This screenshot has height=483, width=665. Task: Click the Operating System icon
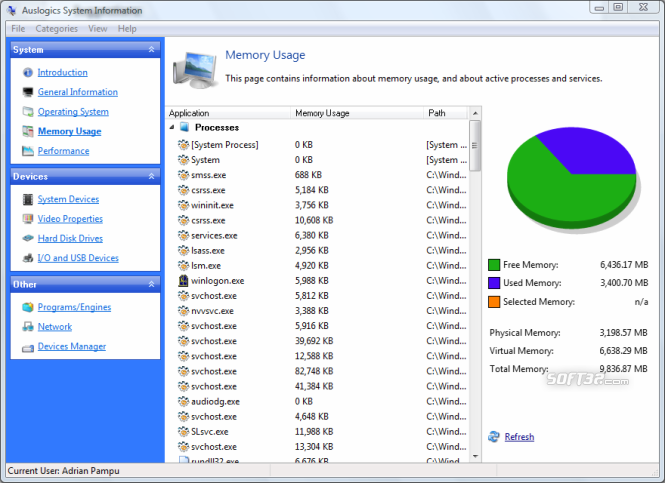(x=28, y=112)
